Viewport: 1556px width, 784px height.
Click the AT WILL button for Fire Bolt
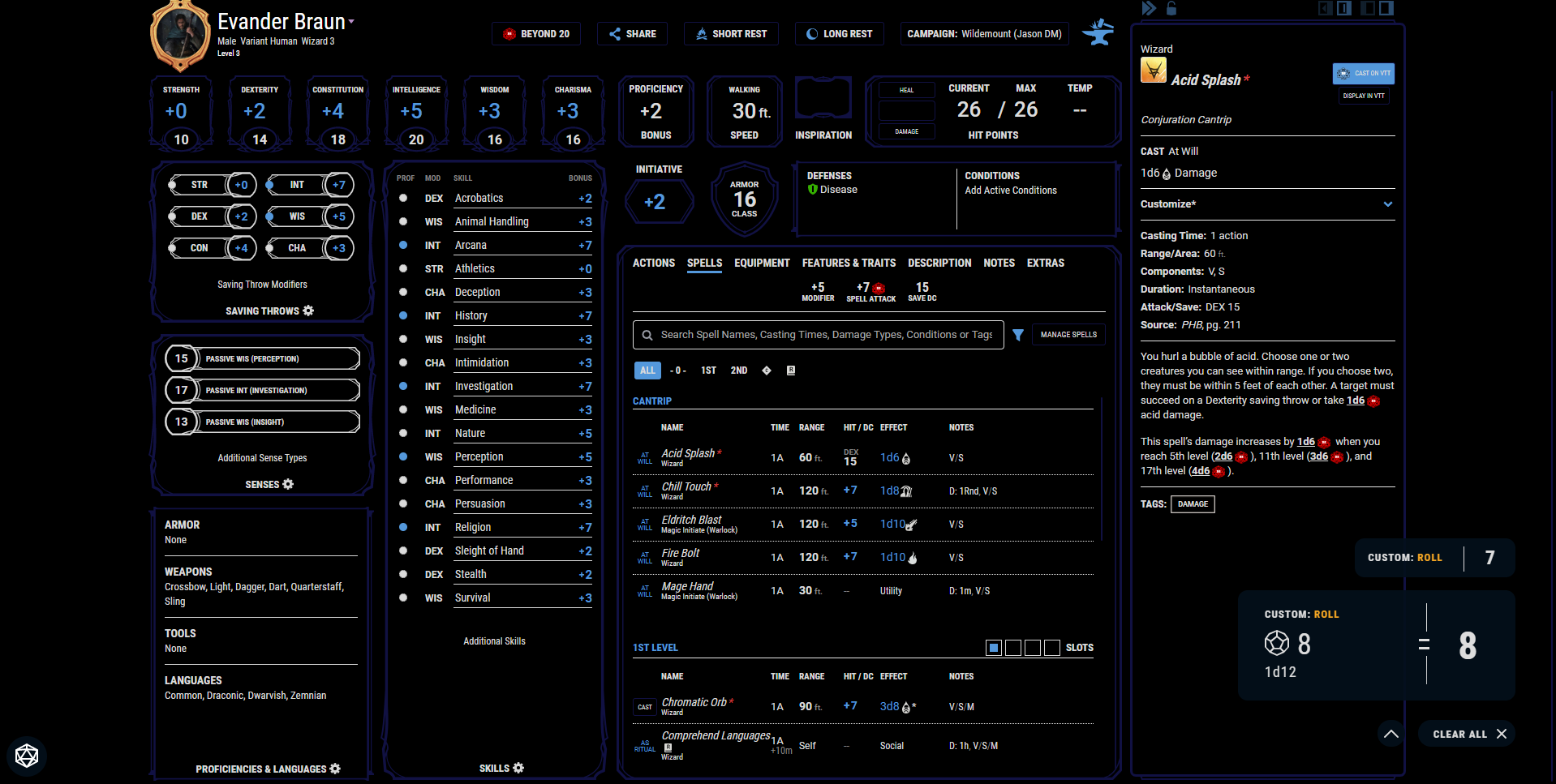[645, 558]
